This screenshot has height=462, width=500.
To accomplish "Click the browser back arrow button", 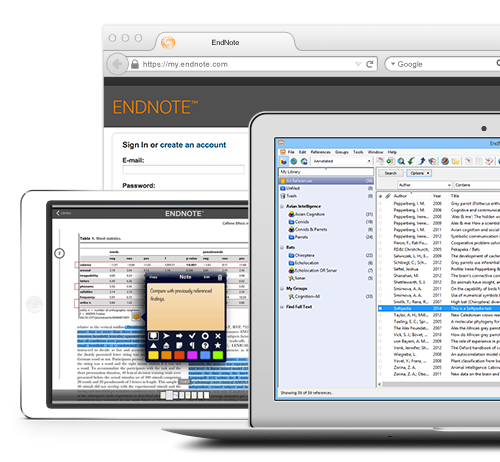I will [x=117, y=64].
